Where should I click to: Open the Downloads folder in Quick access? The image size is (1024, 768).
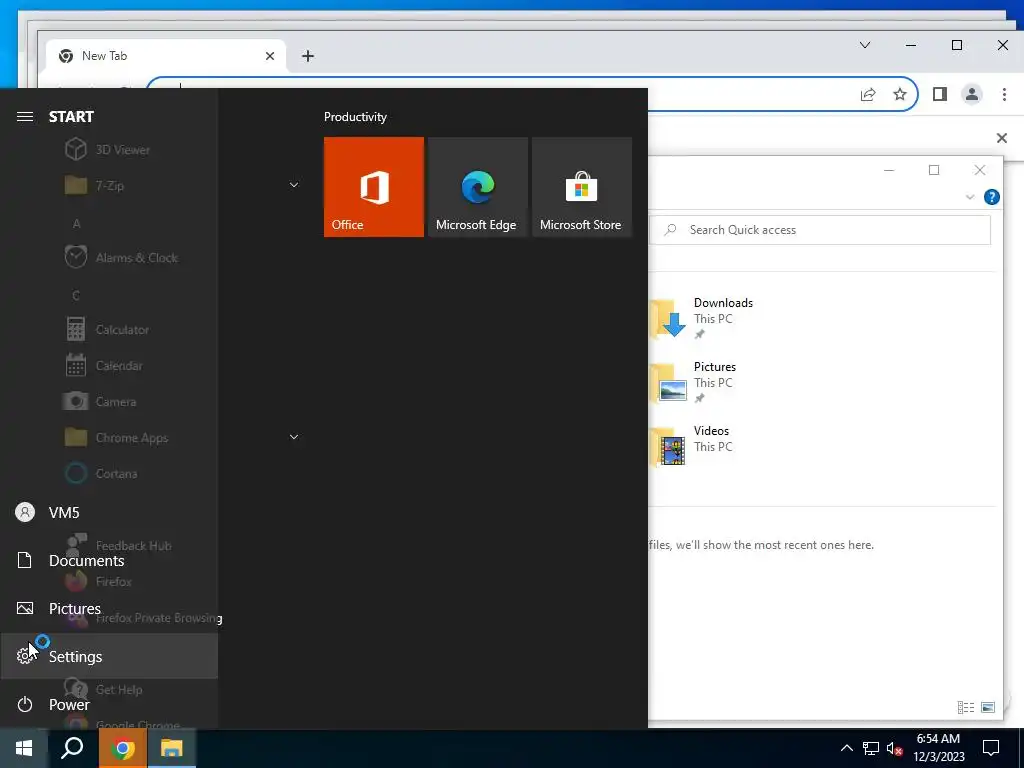click(702, 318)
